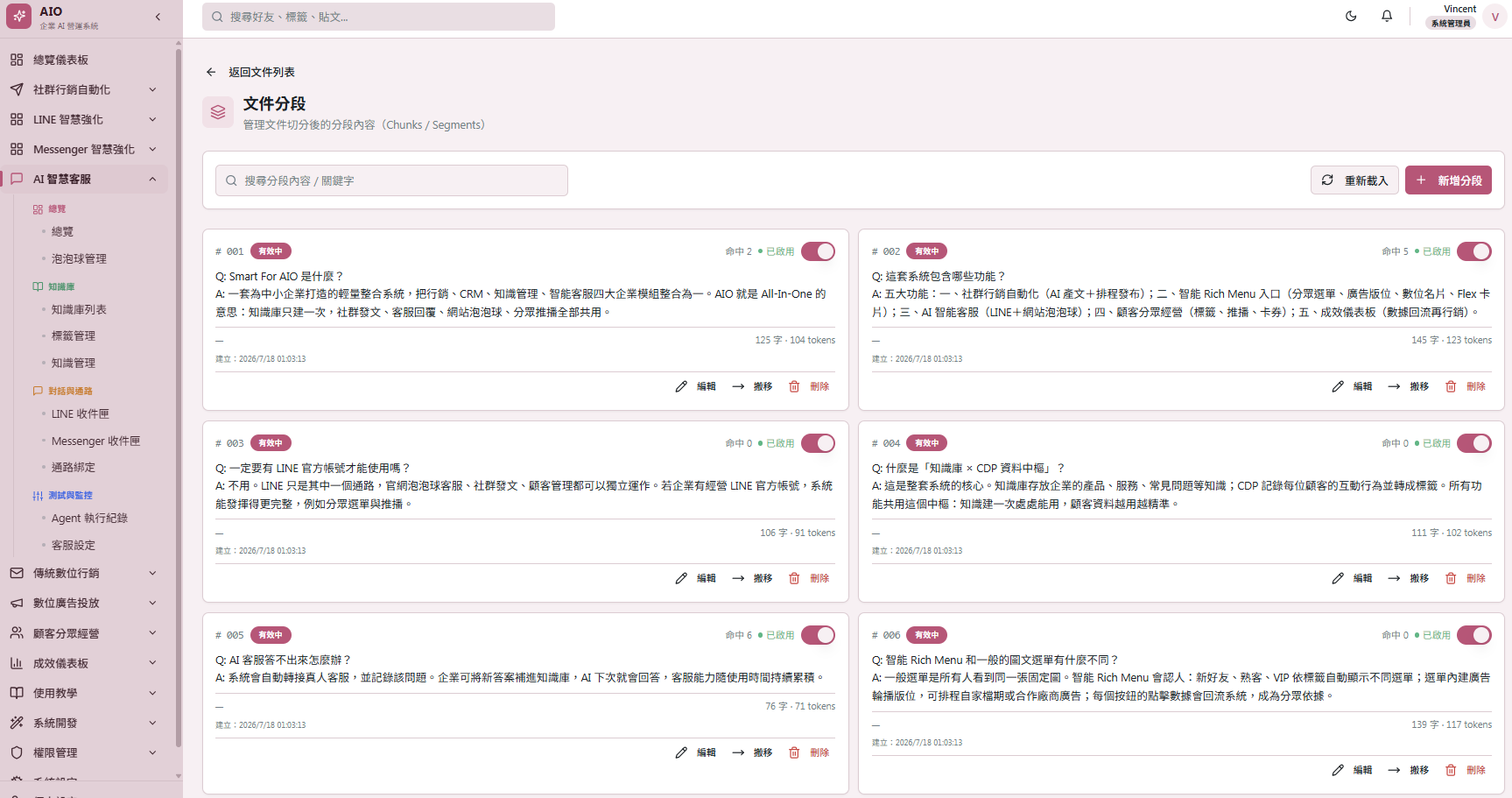Click the pencil icon on segment 004
1512x798 pixels.
pyautogui.click(x=1338, y=578)
